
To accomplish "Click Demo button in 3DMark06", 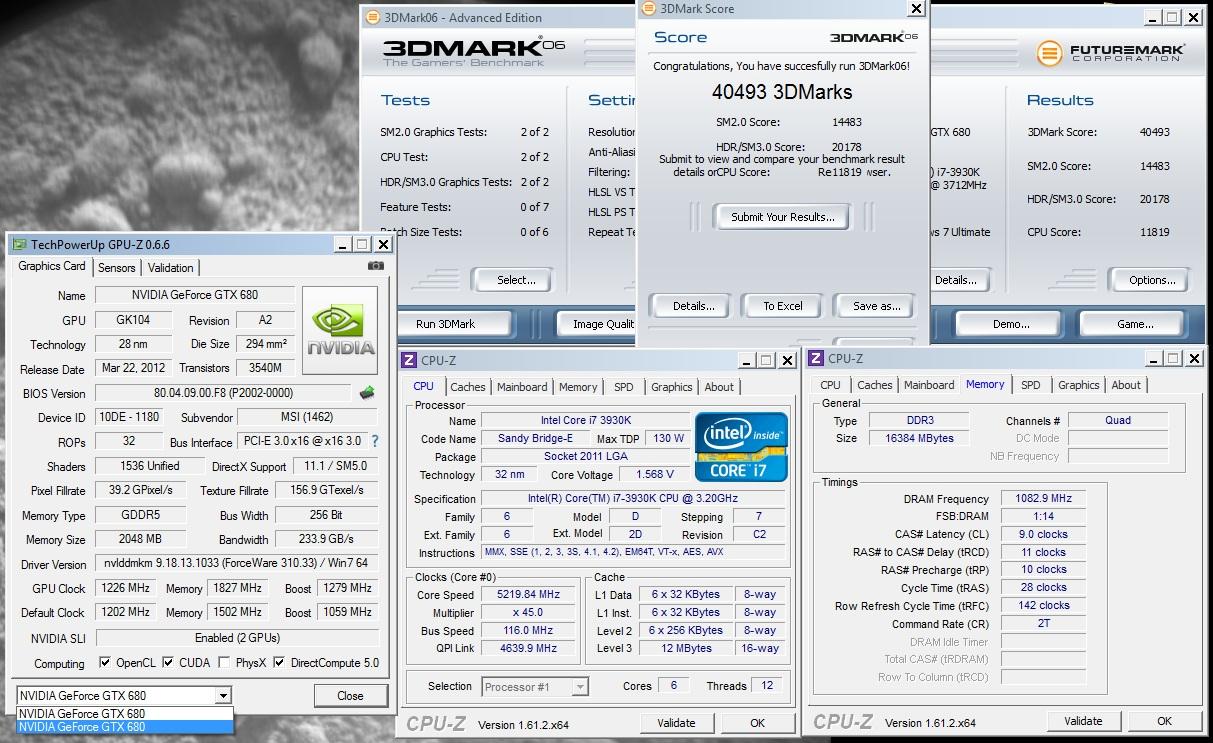I will coord(1011,324).
